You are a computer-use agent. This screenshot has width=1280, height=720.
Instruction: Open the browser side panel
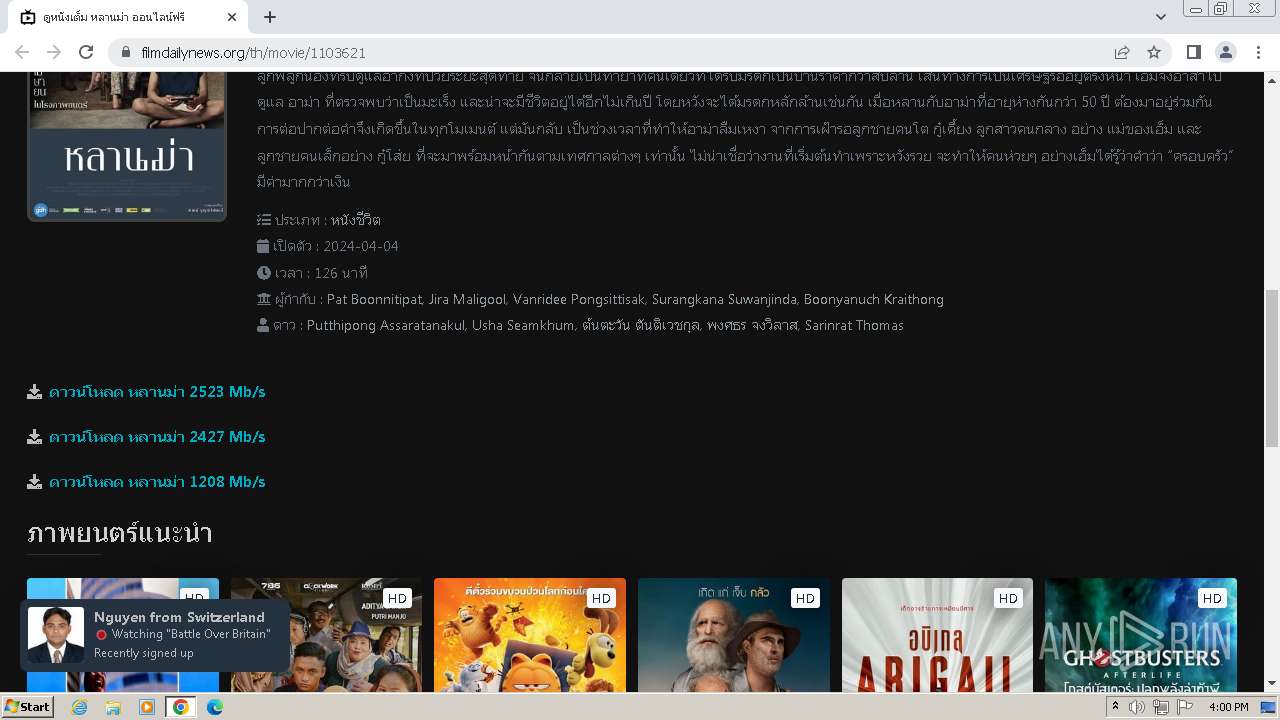point(1193,52)
